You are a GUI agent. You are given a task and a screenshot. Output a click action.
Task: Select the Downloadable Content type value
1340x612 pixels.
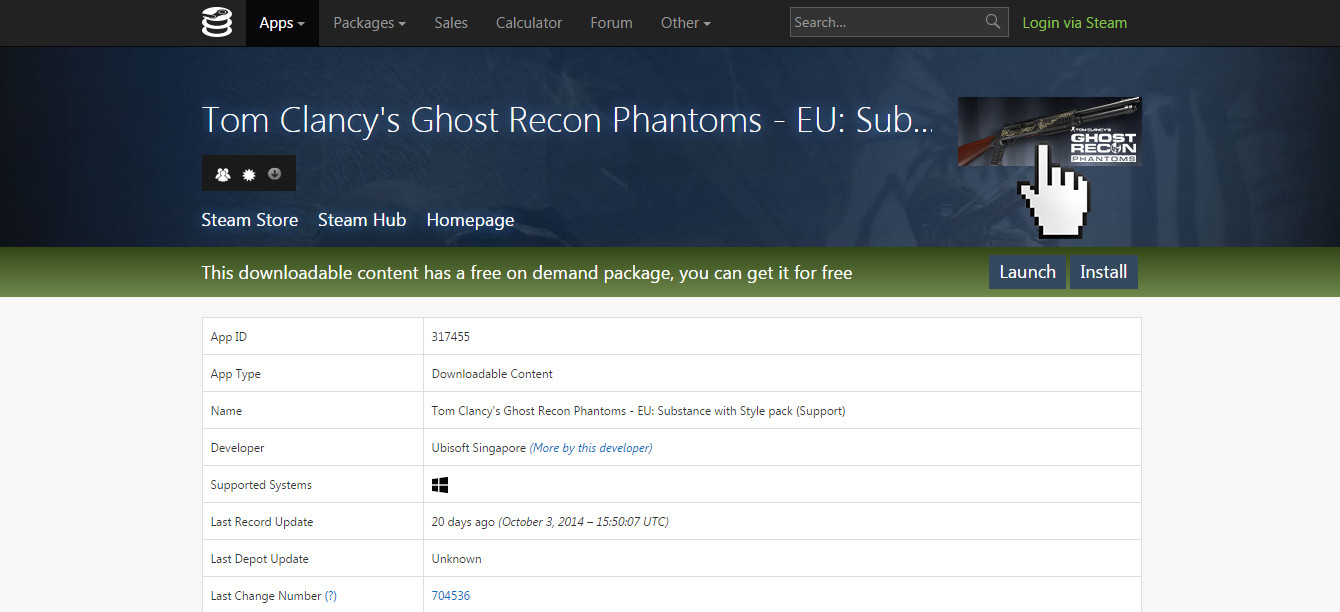click(x=492, y=374)
